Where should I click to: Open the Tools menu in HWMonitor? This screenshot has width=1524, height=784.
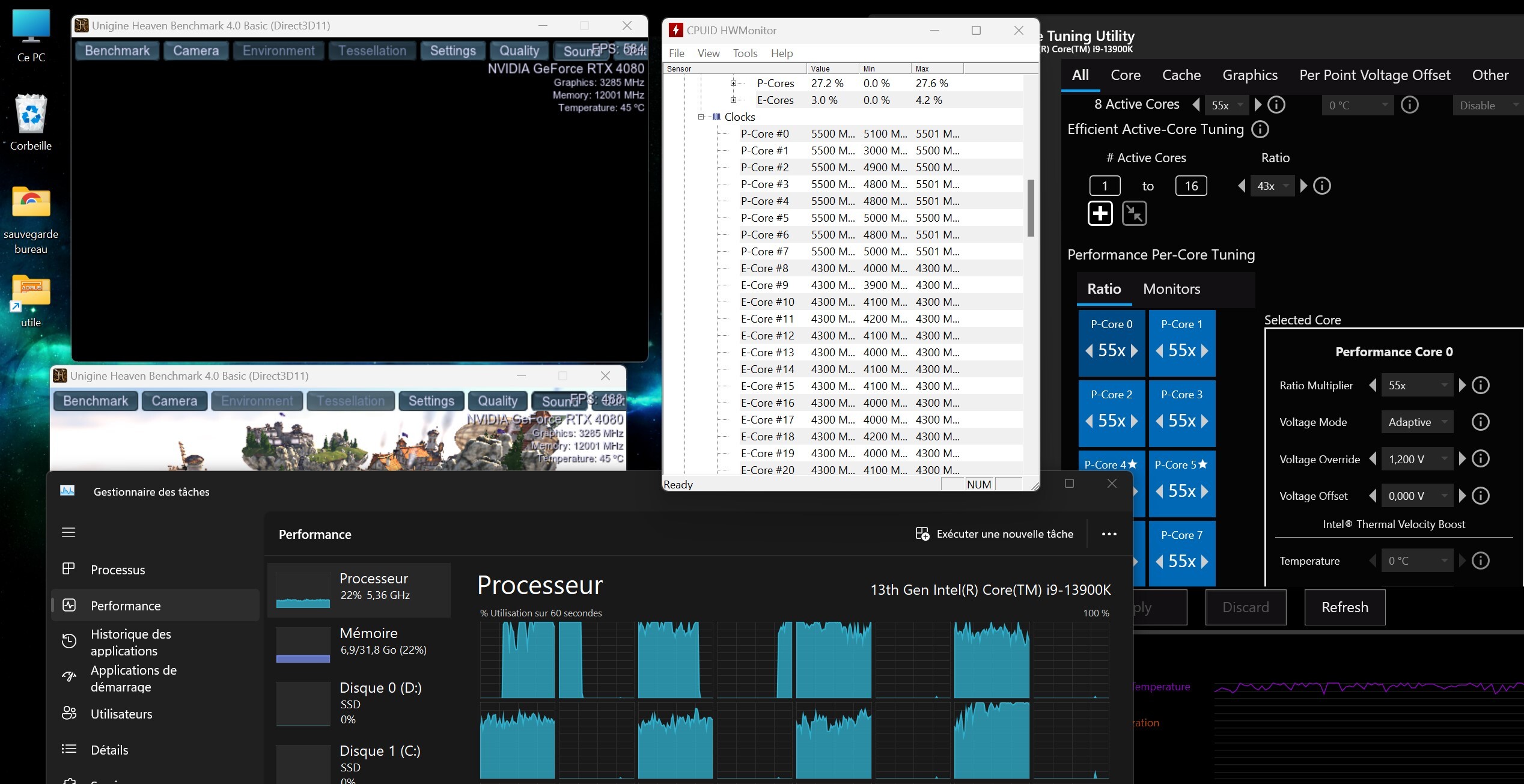pos(745,53)
